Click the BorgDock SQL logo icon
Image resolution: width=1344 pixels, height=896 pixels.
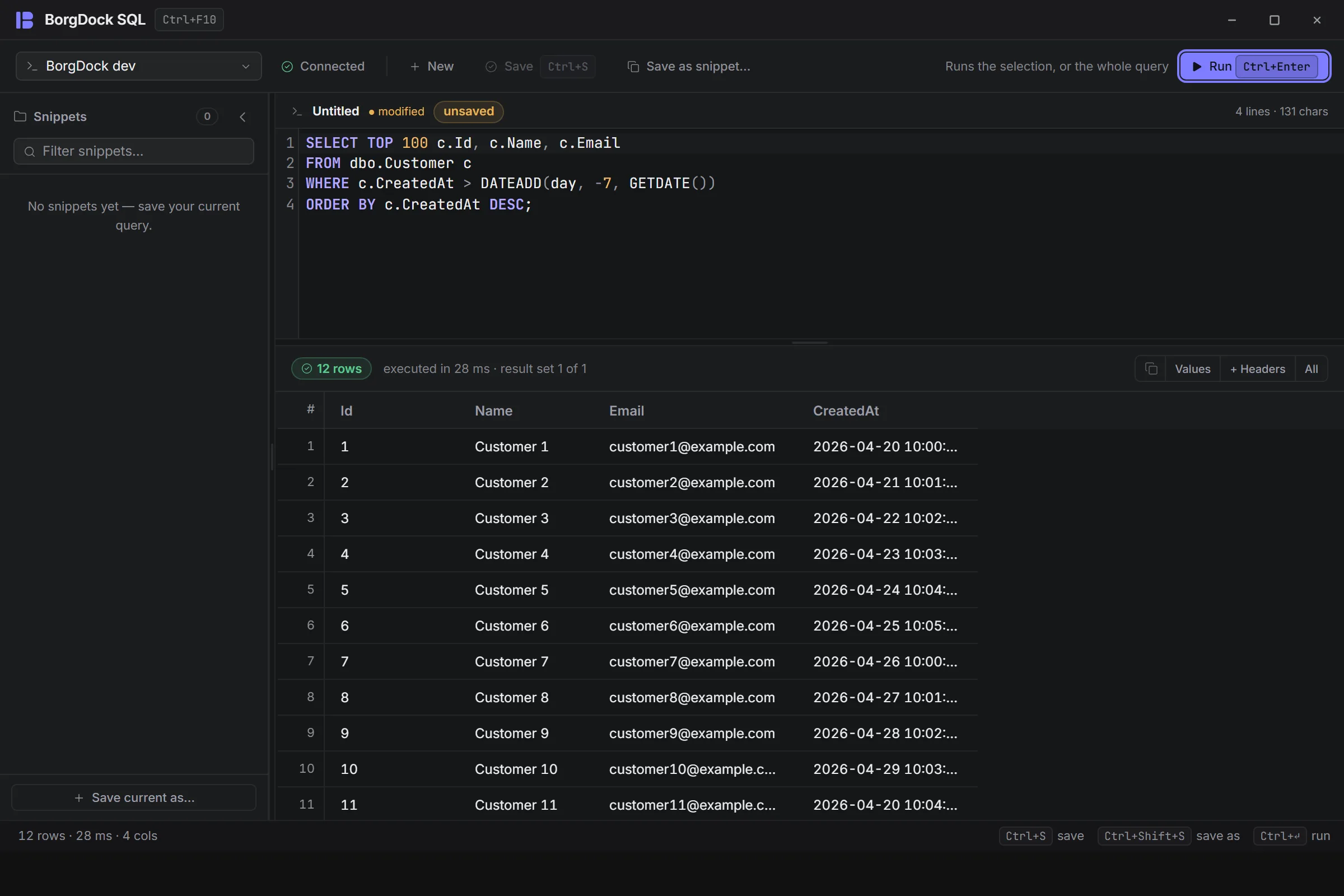pos(25,20)
